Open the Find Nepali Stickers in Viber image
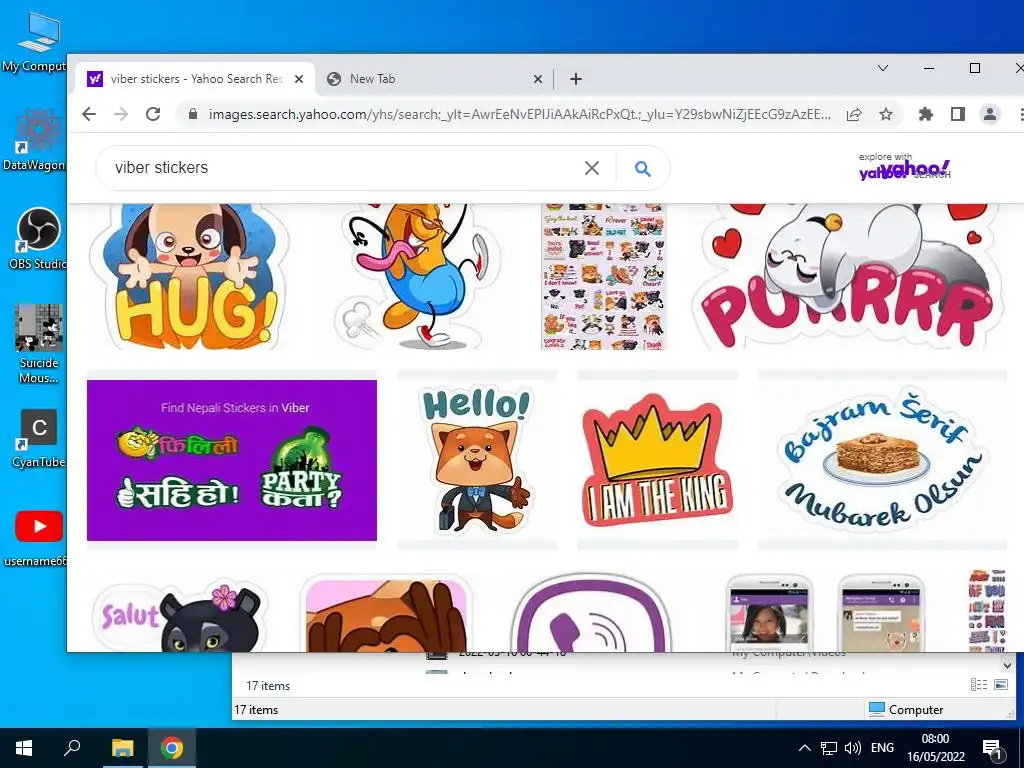Screen dimensions: 1024x768 (x=232, y=460)
